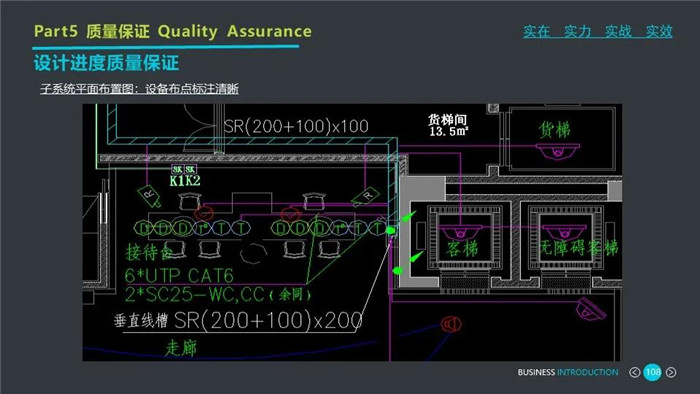
Task: Click the 货梯间 13.5m² room label
Action: tap(448, 125)
